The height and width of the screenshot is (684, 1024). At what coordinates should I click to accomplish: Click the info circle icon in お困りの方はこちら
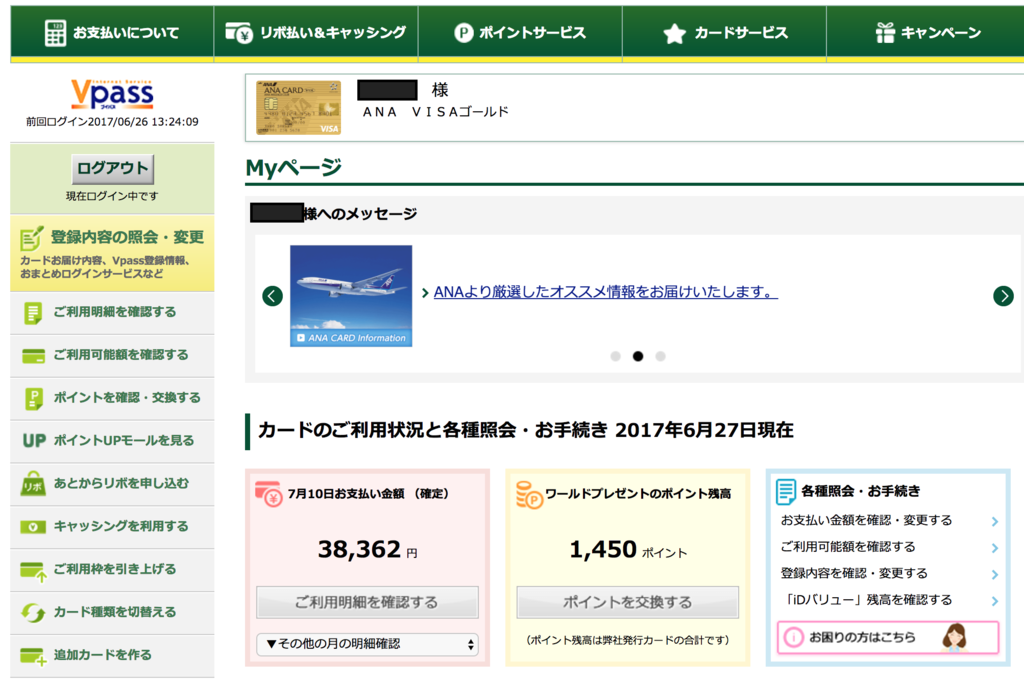tap(793, 637)
